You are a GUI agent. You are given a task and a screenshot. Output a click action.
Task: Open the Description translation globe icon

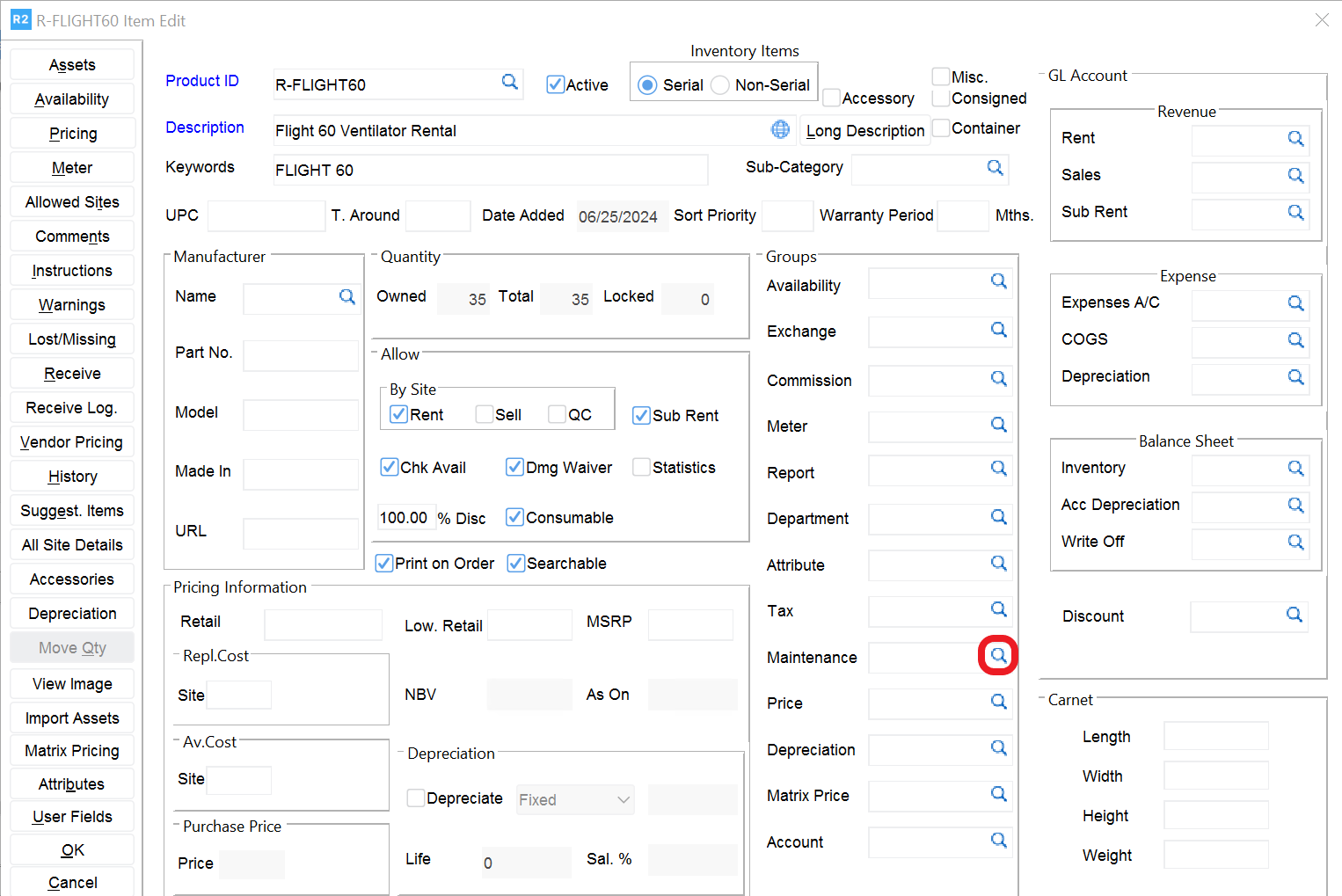click(780, 129)
